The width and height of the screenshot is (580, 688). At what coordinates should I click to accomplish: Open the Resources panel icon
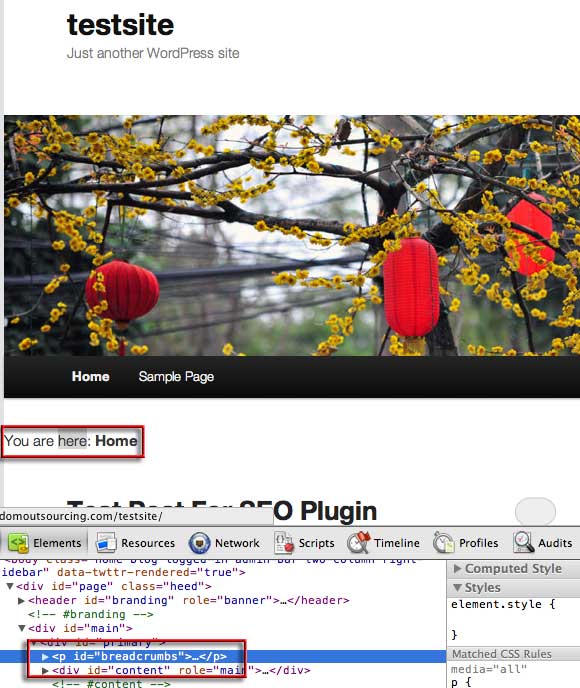pos(106,543)
